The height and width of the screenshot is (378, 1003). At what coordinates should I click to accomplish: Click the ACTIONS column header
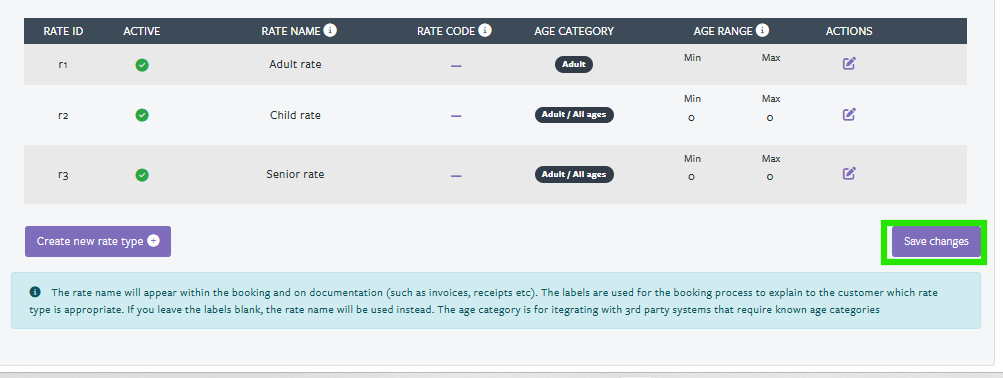point(849,31)
